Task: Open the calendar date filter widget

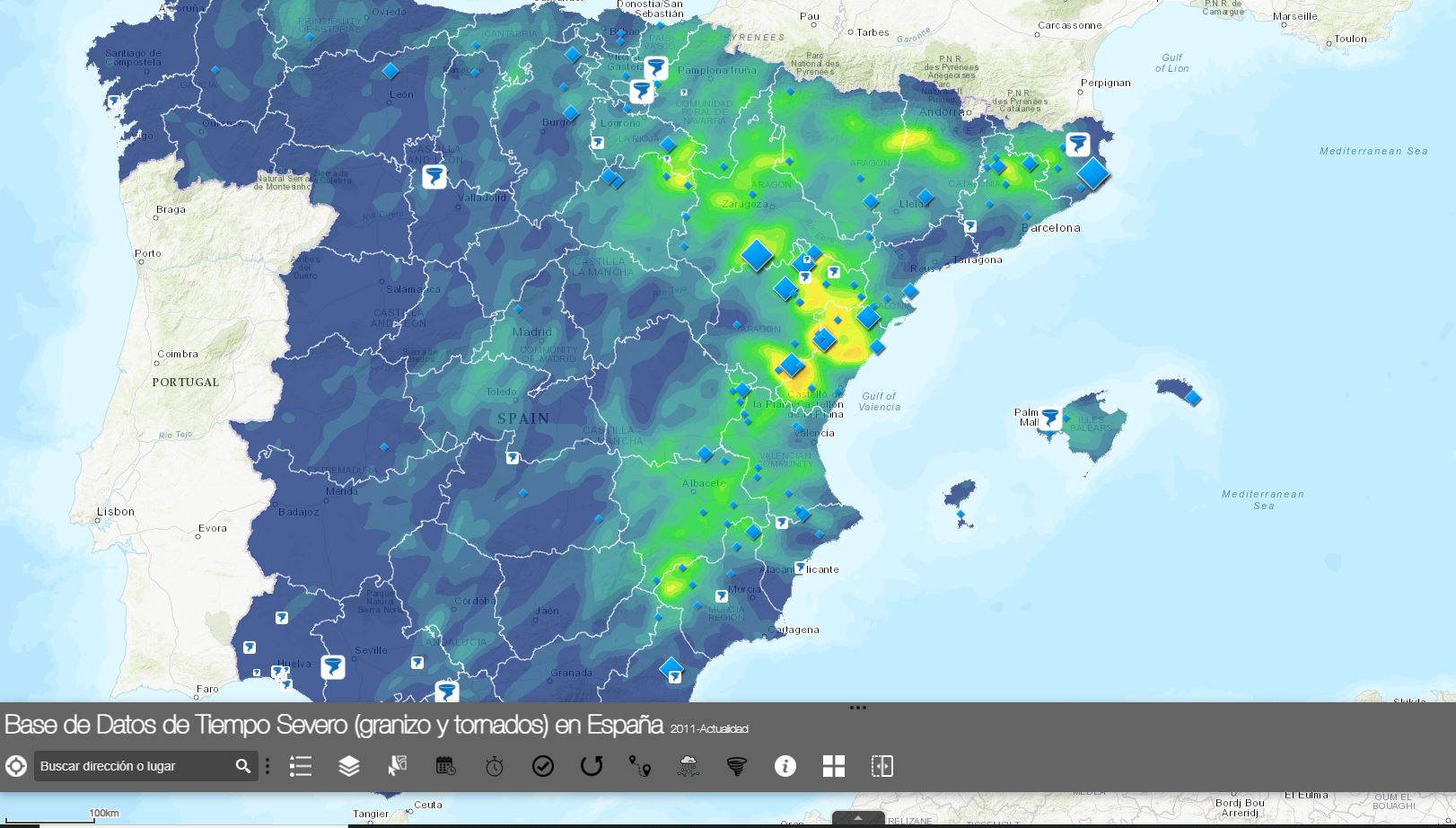Action: tap(446, 766)
